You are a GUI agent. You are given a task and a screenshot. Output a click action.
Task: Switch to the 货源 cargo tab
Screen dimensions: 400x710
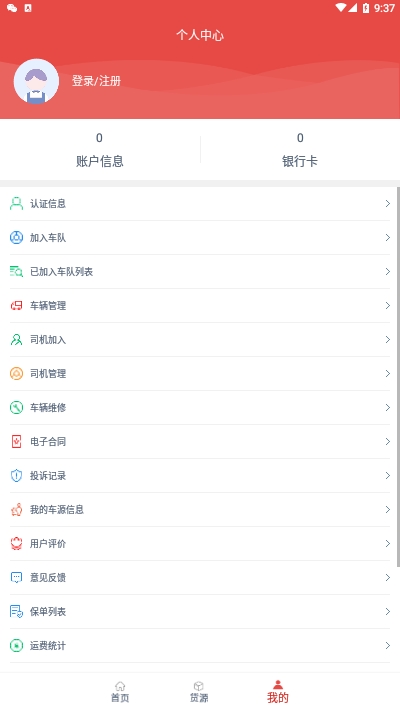click(199, 691)
